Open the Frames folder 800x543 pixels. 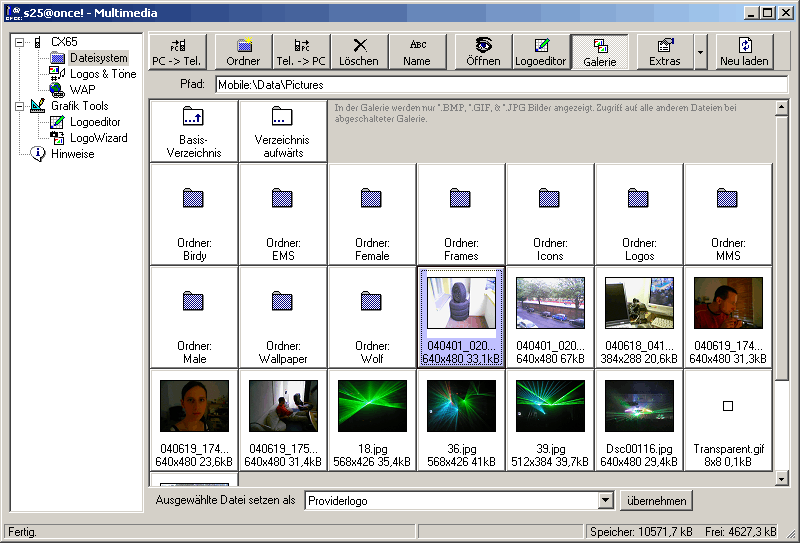(461, 214)
